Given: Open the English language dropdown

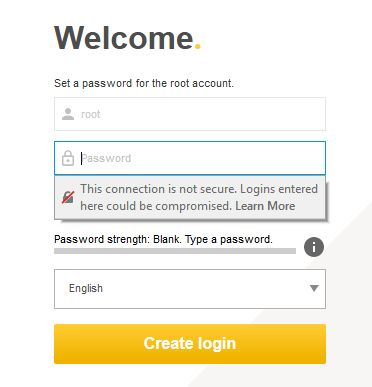Looking at the screenshot, I should (x=190, y=289).
